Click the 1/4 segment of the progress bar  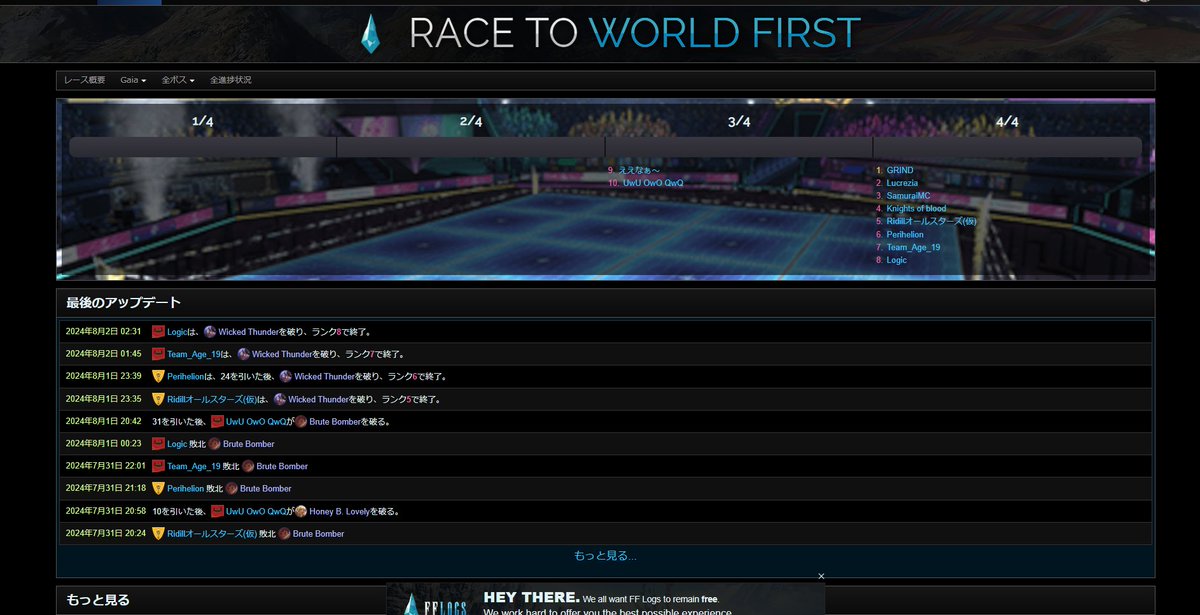(x=203, y=147)
